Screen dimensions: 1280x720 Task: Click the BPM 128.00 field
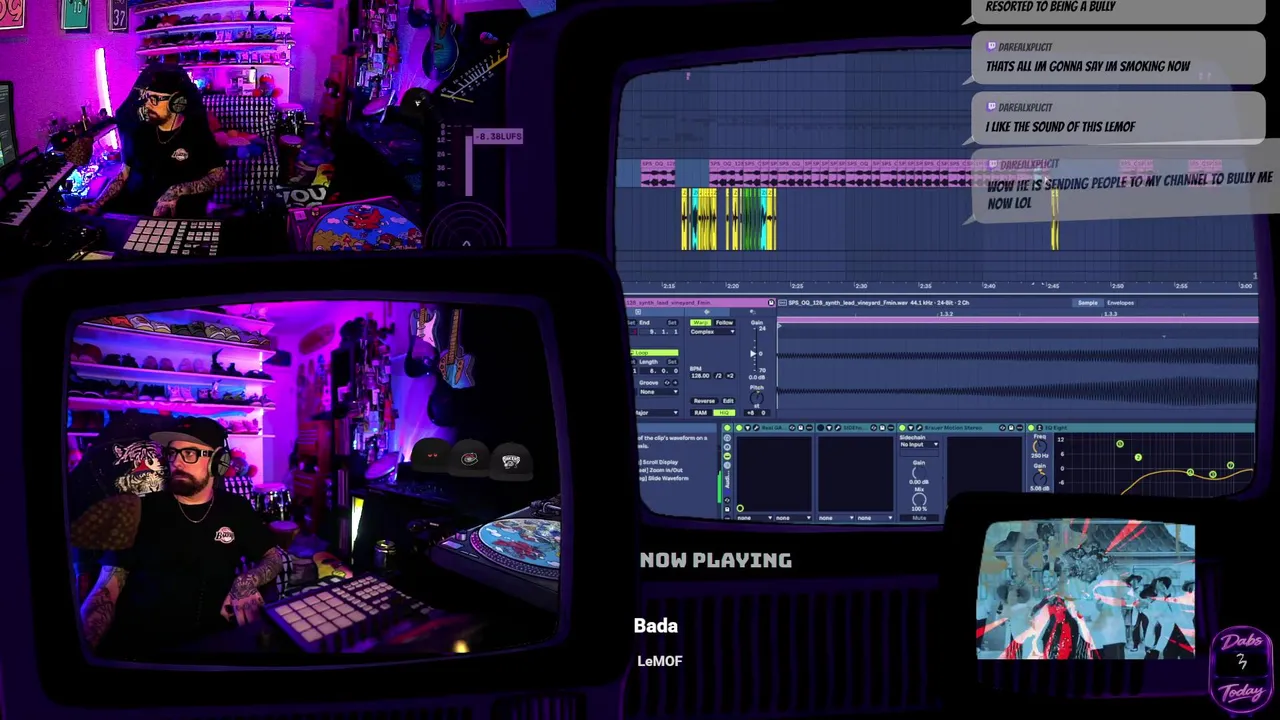(700, 376)
